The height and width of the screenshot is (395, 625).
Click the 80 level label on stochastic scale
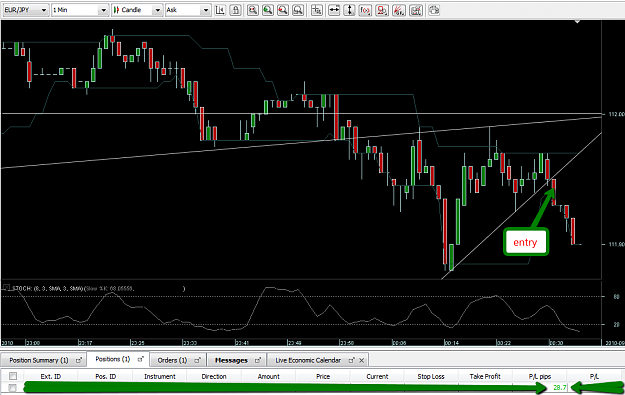pos(616,297)
